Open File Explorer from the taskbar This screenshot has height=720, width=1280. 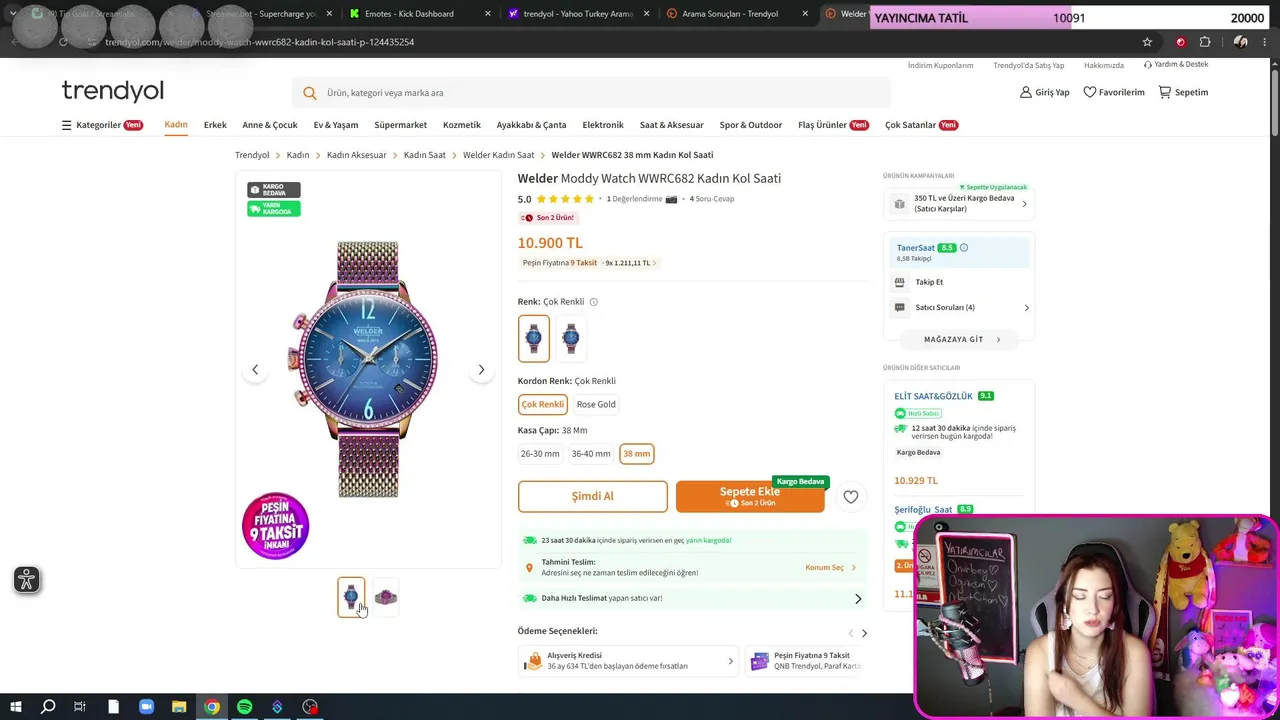pyautogui.click(x=179, y=707)
